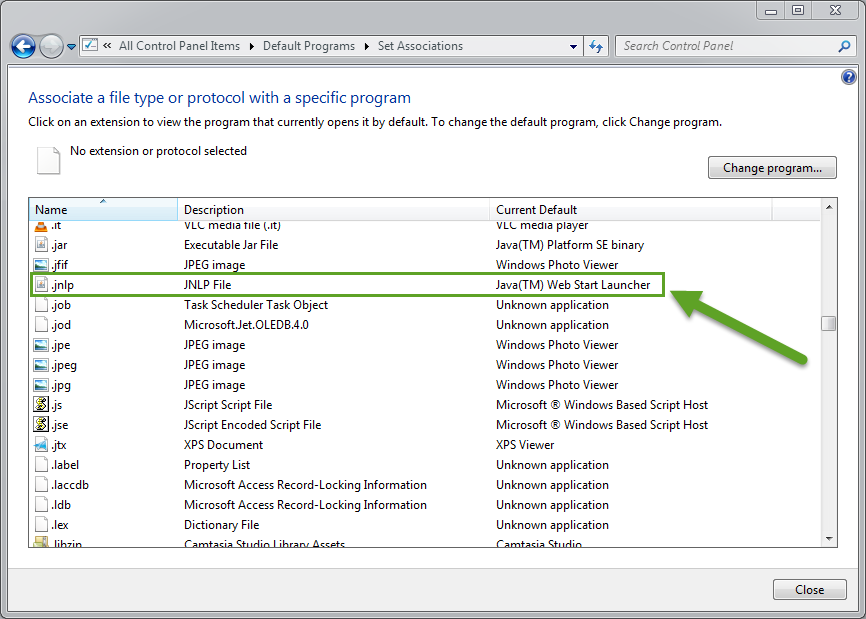
Task: Expand the double chevron in address bar
Action: pos(107,46)
